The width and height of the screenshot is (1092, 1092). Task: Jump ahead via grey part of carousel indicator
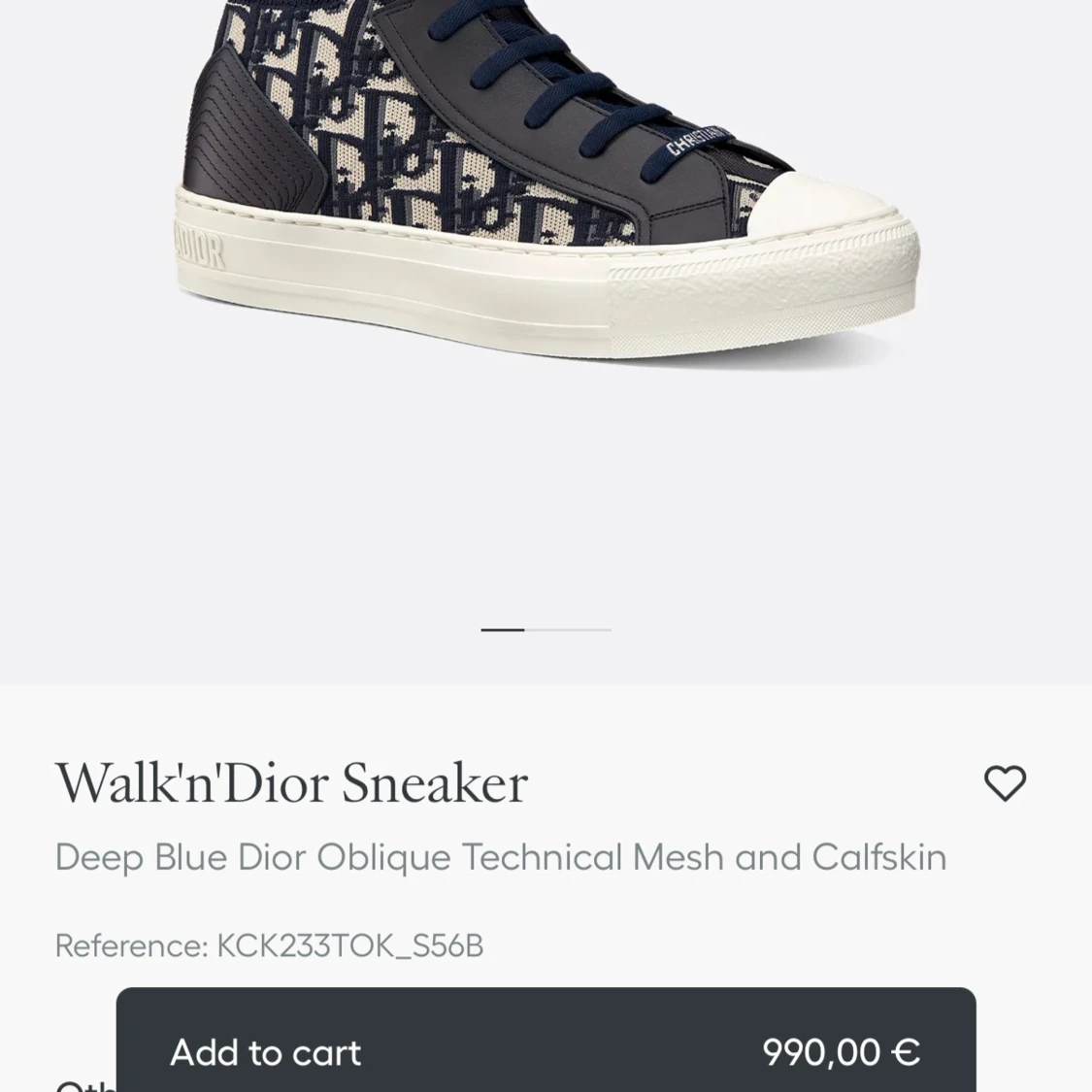pyautogui.click(x=568, y=630)
